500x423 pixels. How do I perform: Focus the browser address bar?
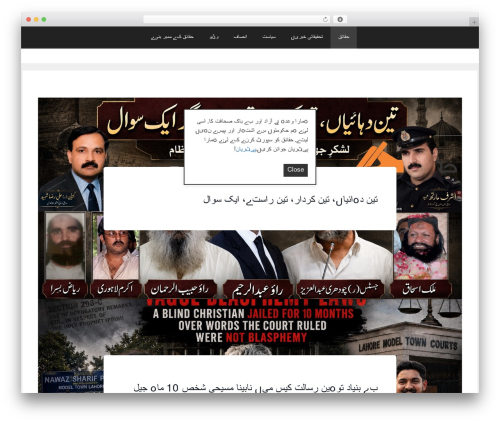[x=237, y=19]
